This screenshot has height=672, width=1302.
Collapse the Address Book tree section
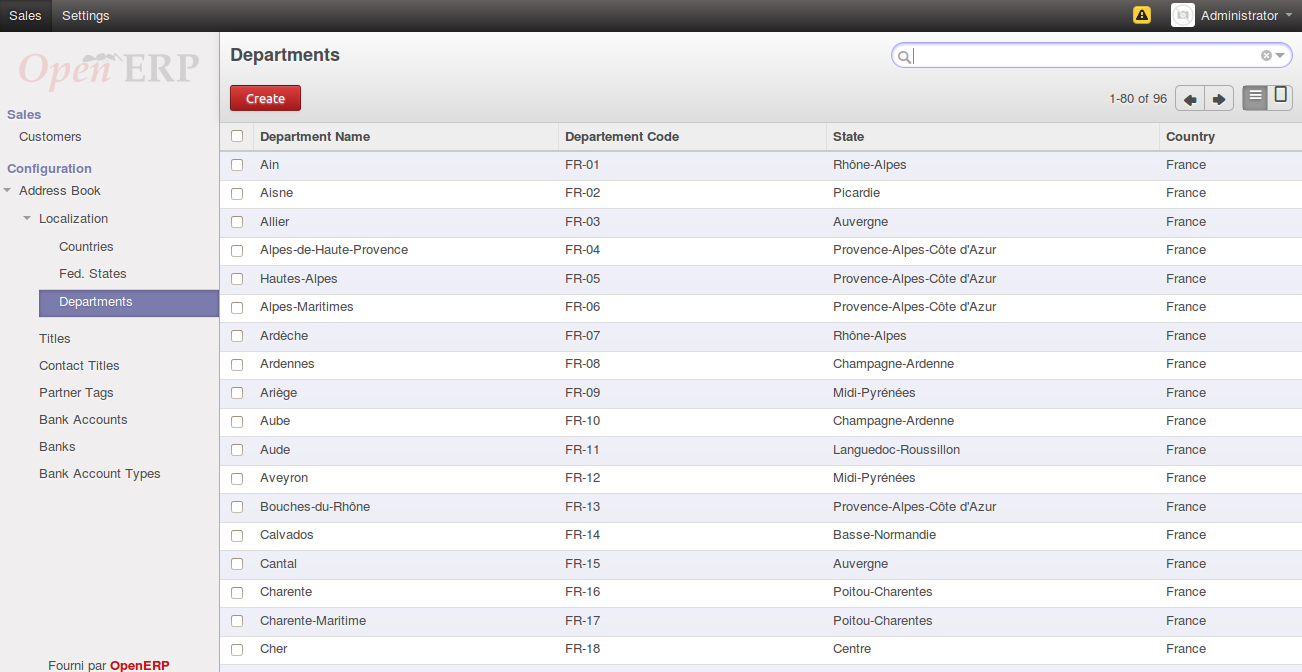(x=8, y=191)
